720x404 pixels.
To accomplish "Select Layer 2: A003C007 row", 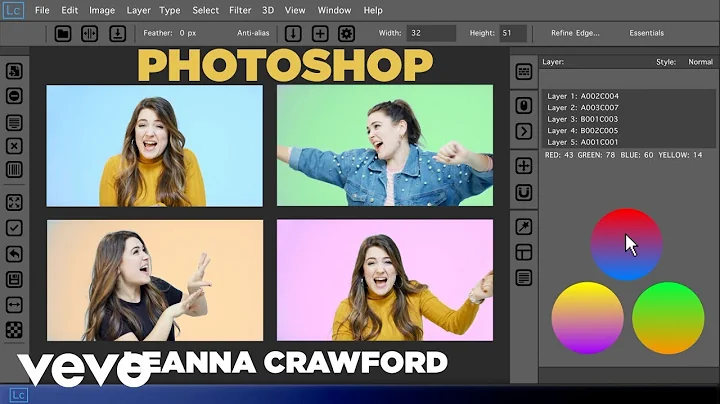I will click(583, 107).
